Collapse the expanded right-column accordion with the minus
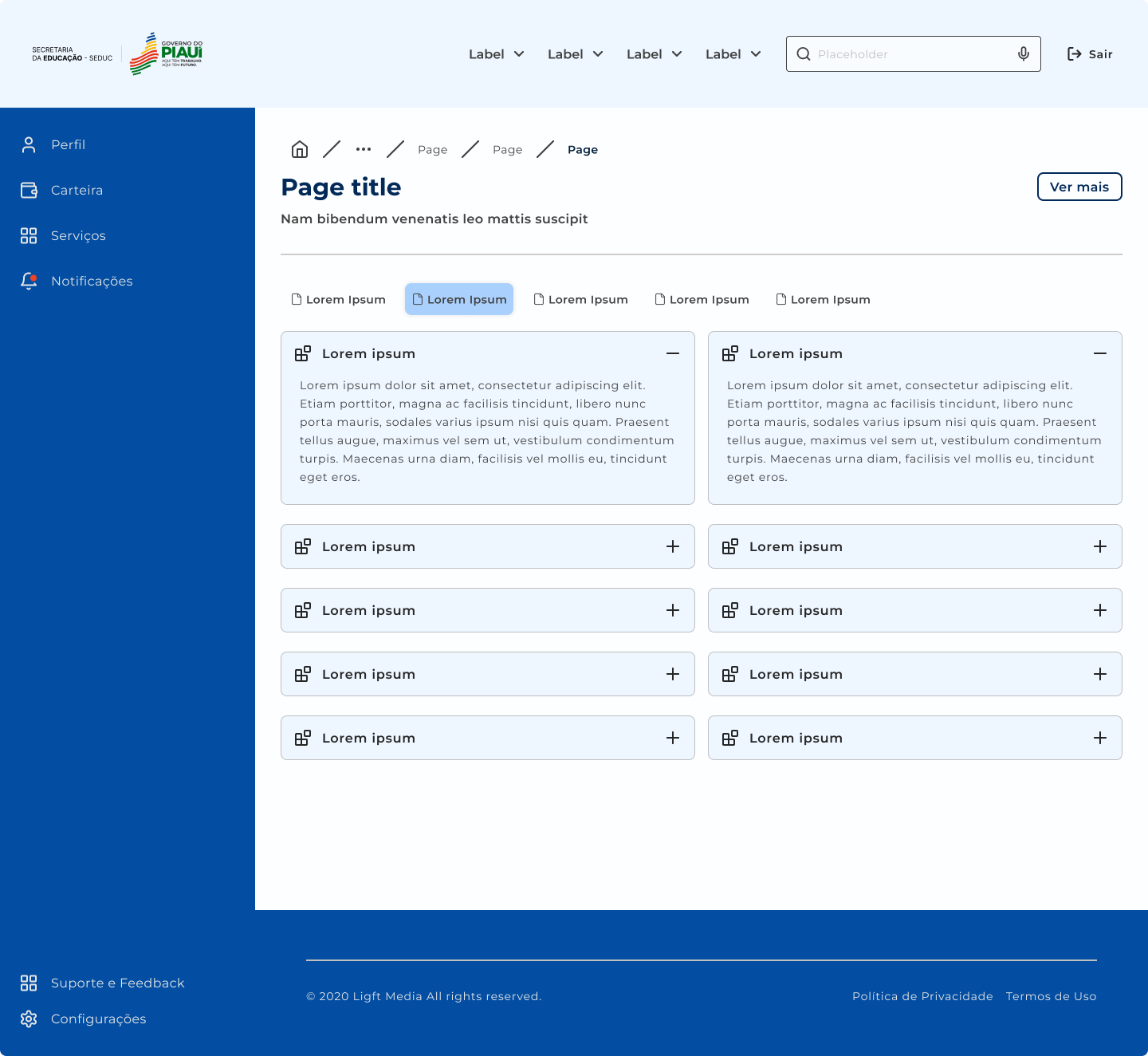This screenshot has width=1148, height=1056. coord(1100,353)
